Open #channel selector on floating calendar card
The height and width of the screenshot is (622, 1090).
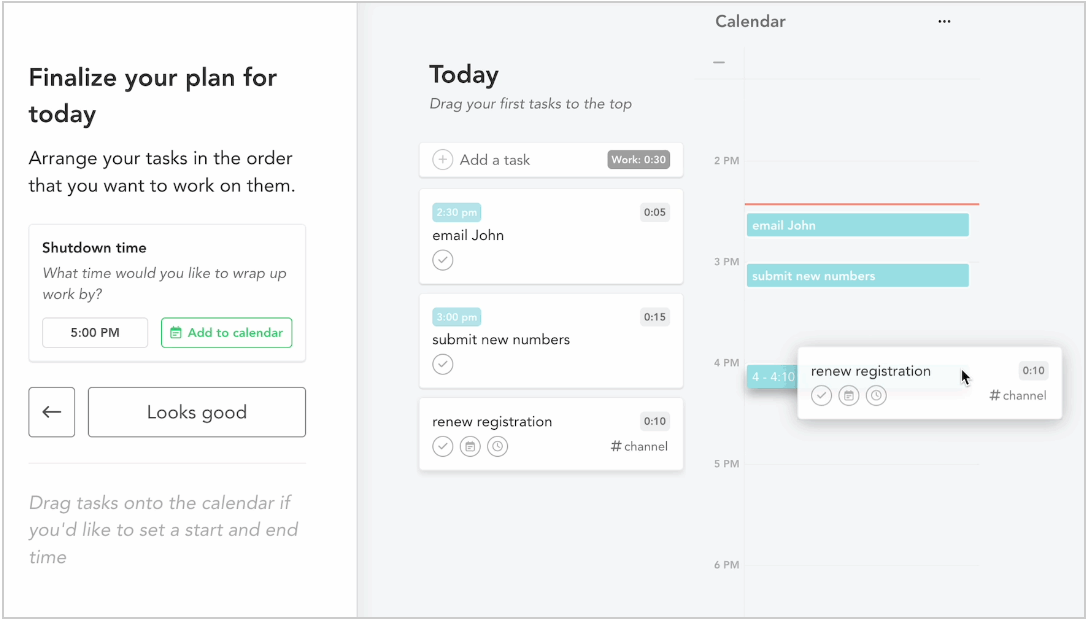[1018, 395]
